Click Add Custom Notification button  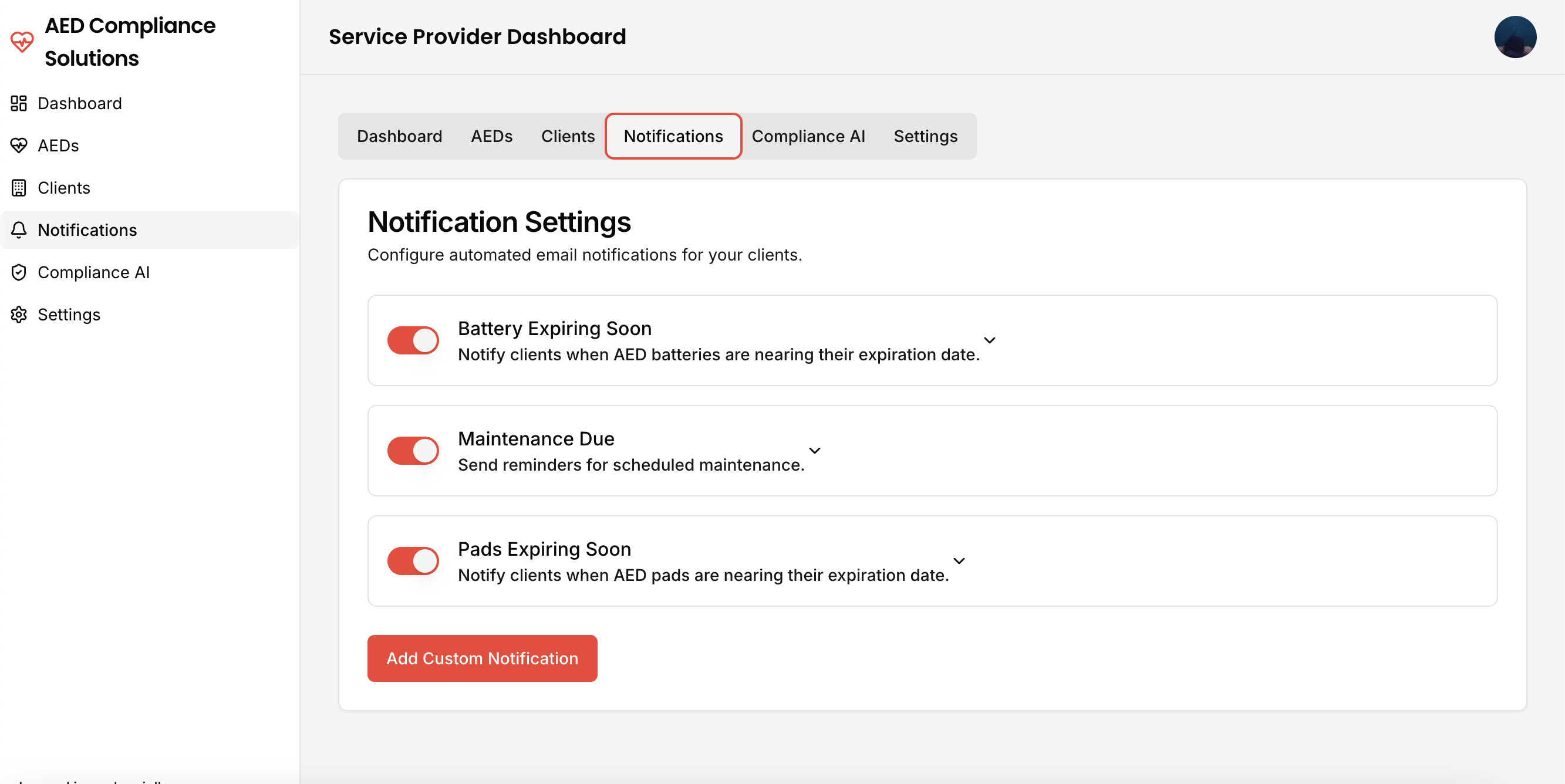click(x=482, y=658)
